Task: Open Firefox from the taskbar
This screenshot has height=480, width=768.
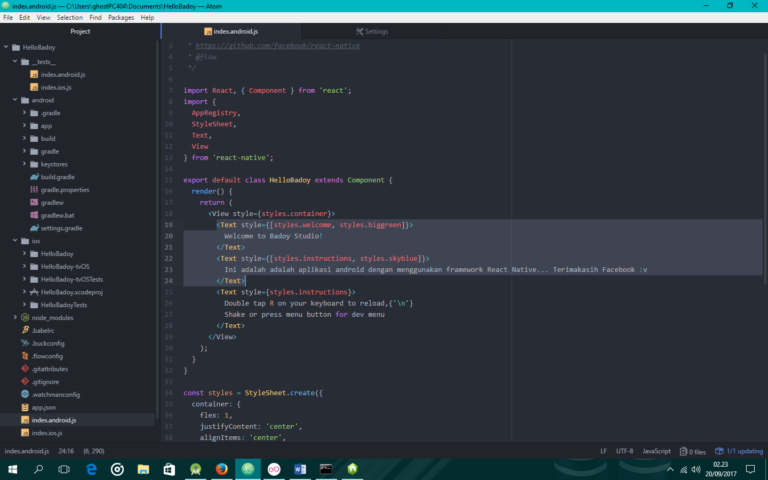Action: pos(221,468)
